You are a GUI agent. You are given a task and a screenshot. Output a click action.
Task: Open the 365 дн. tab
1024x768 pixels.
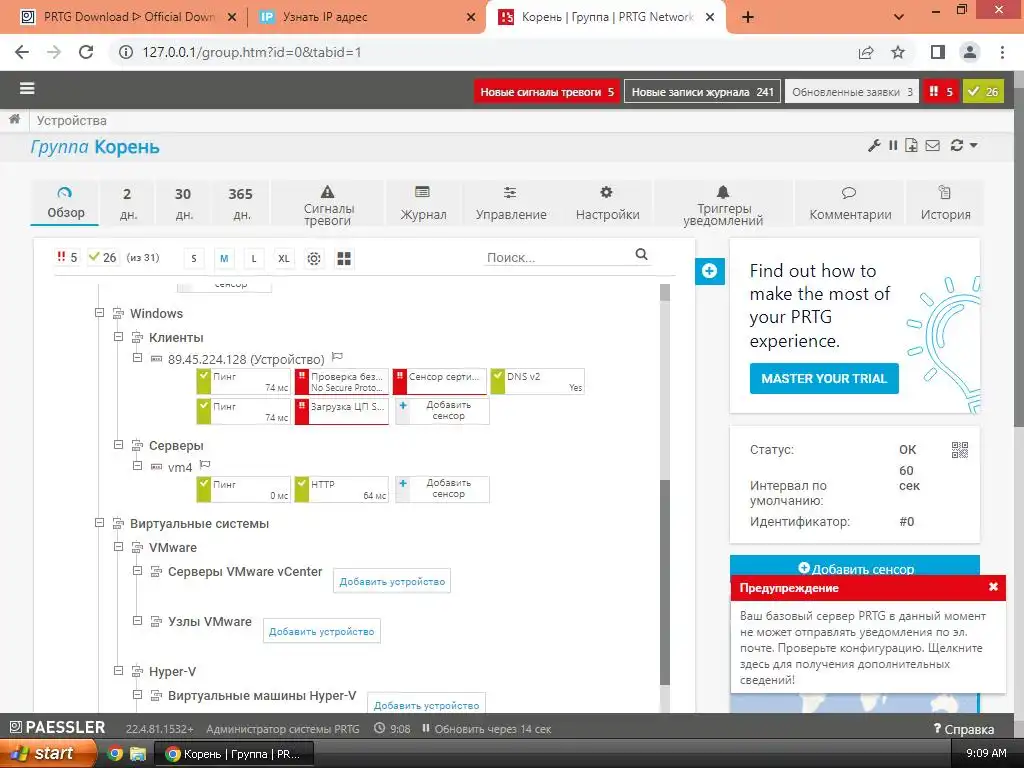pyautogui.click(x=241, y=203)
